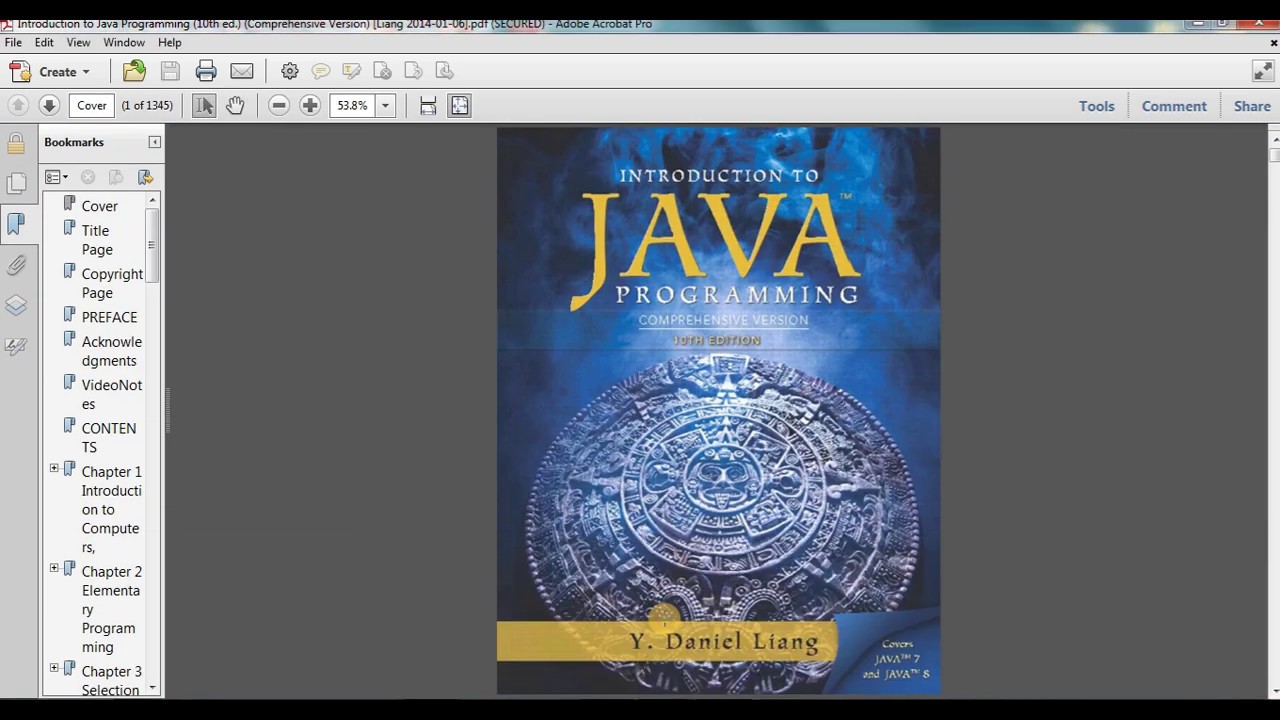Image resolution: width=1280 pixels, height=720 pixels.
Task: Activate the Select text cursor tool
Action: [x=204, y=105]
